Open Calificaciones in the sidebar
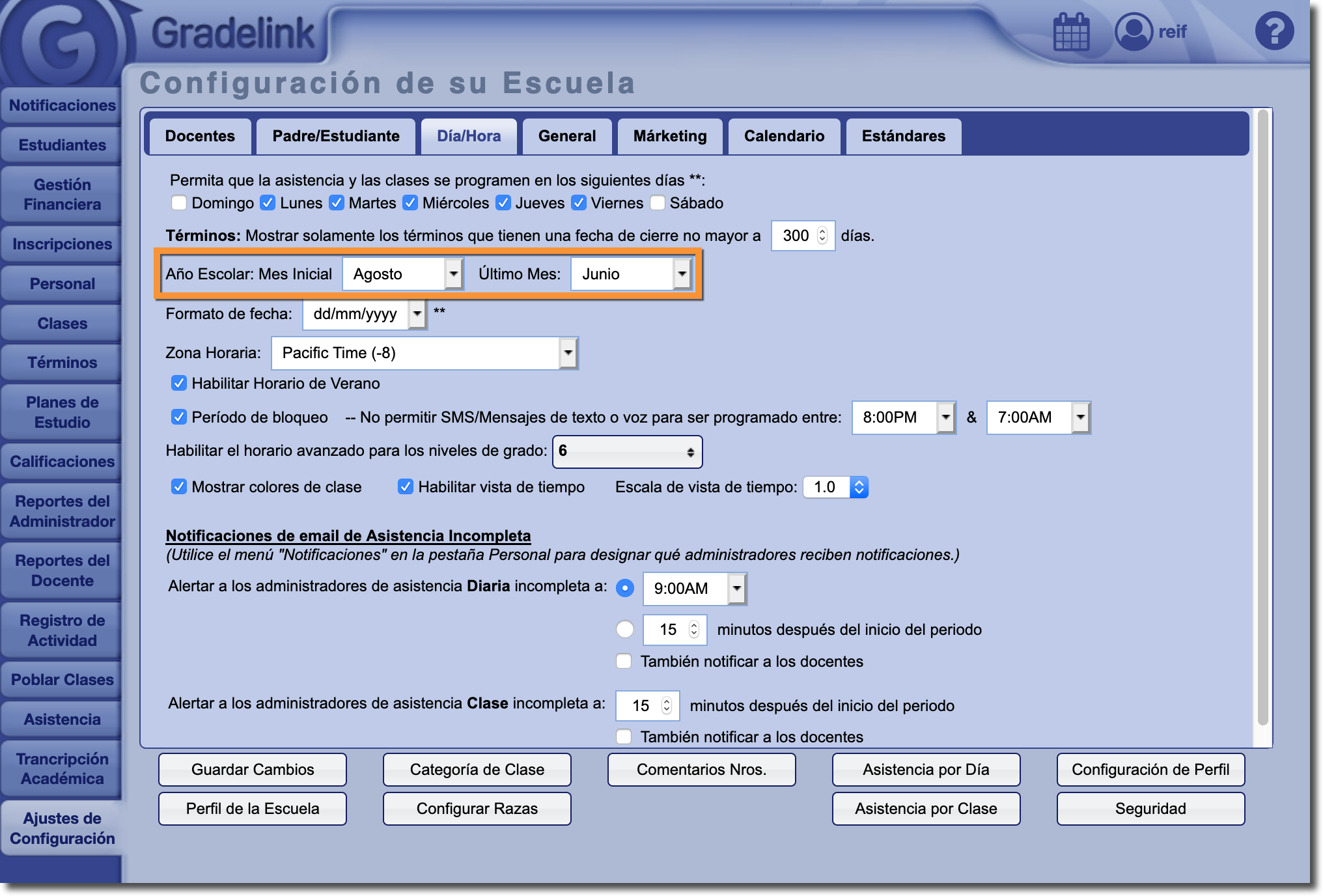 pos(62,462)
